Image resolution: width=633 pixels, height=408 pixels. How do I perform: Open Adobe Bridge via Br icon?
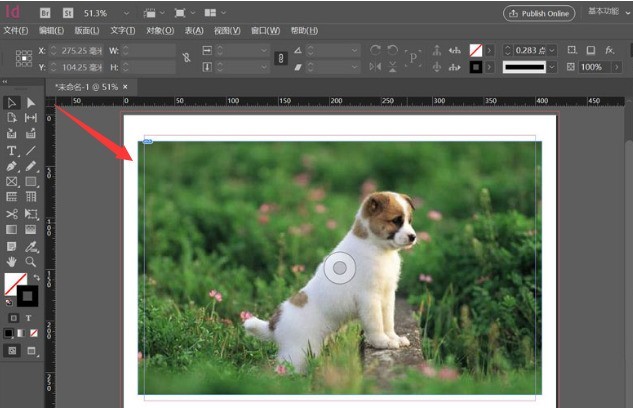tap(45, 13)
